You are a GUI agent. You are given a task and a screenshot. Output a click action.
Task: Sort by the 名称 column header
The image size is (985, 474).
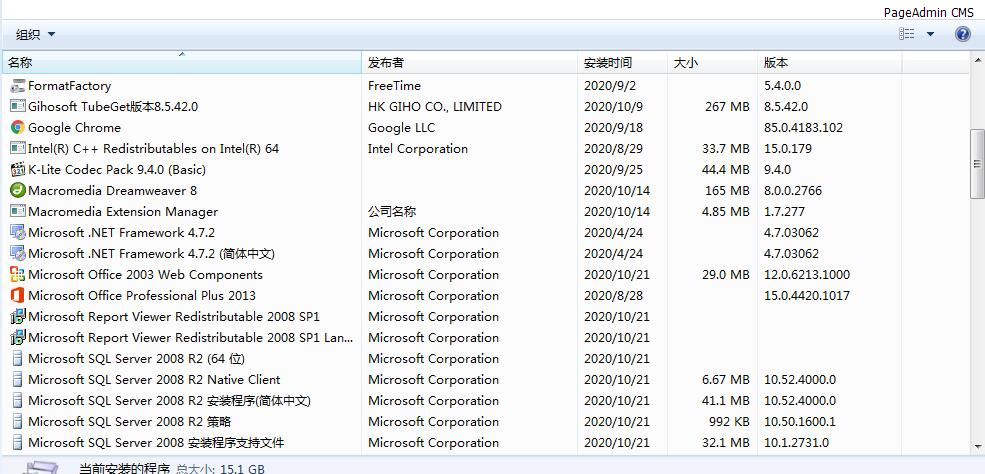pyautogui.click(x=182, y=63)
